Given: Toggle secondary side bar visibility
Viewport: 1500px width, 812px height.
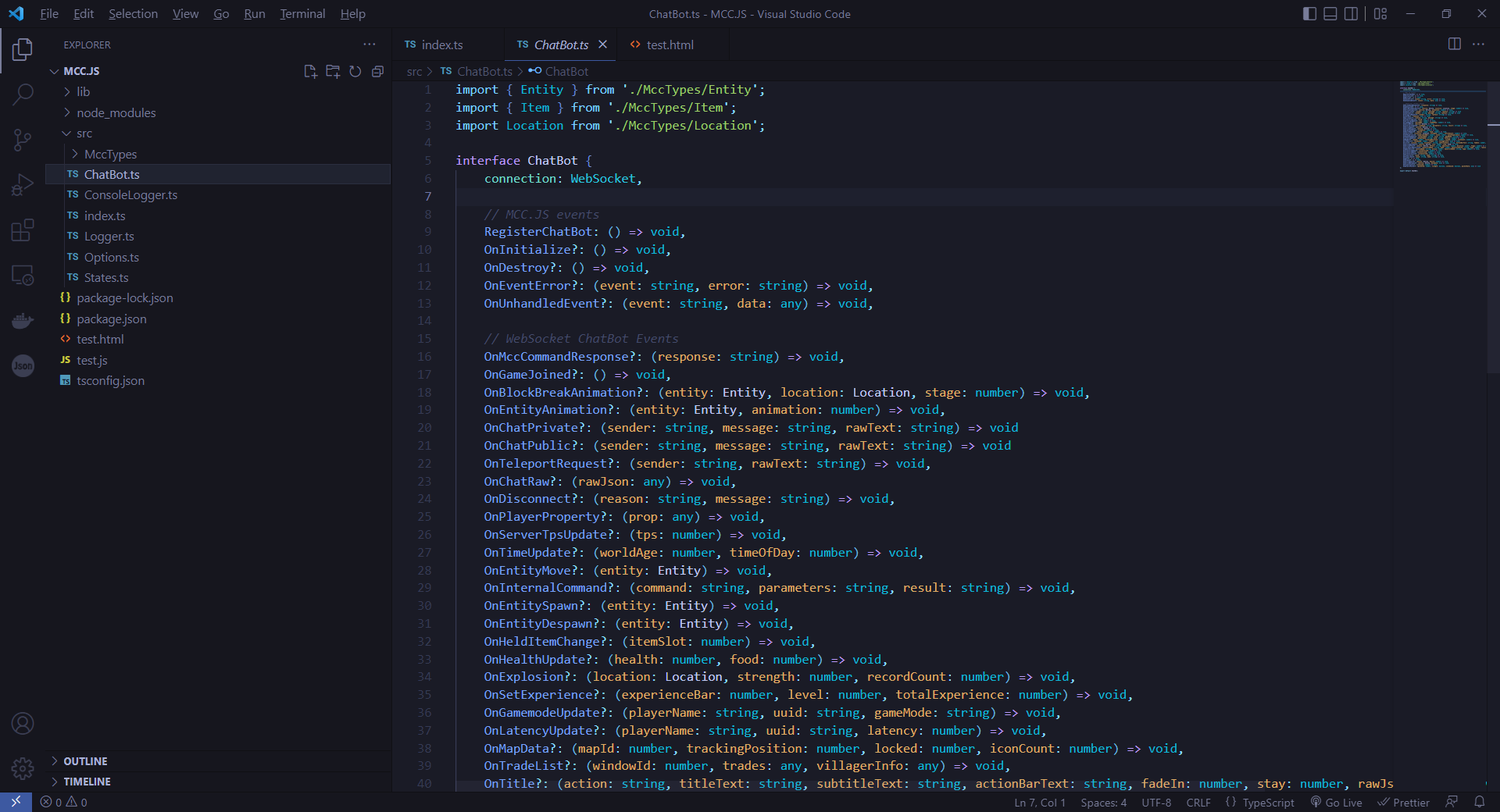Looking at the screenshot, I should point(1351,13).
